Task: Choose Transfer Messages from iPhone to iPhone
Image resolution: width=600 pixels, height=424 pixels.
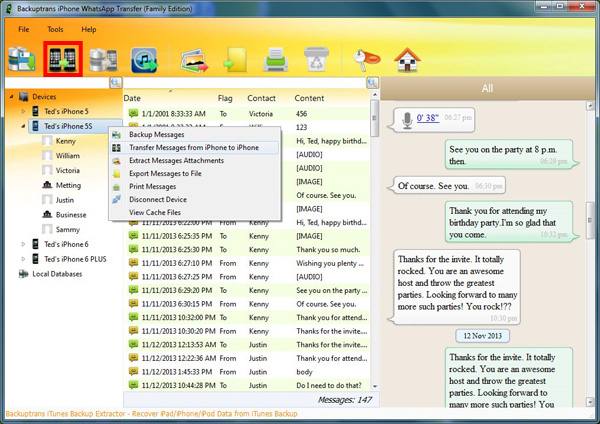Action: [x=195, y=147]
